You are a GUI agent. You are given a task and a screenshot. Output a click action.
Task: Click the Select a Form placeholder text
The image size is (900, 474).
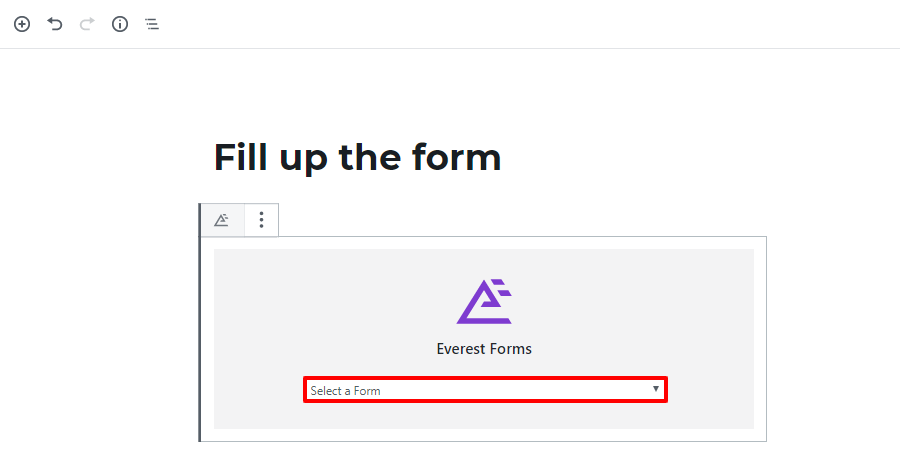pyautogui.click(x=345, y=391)
